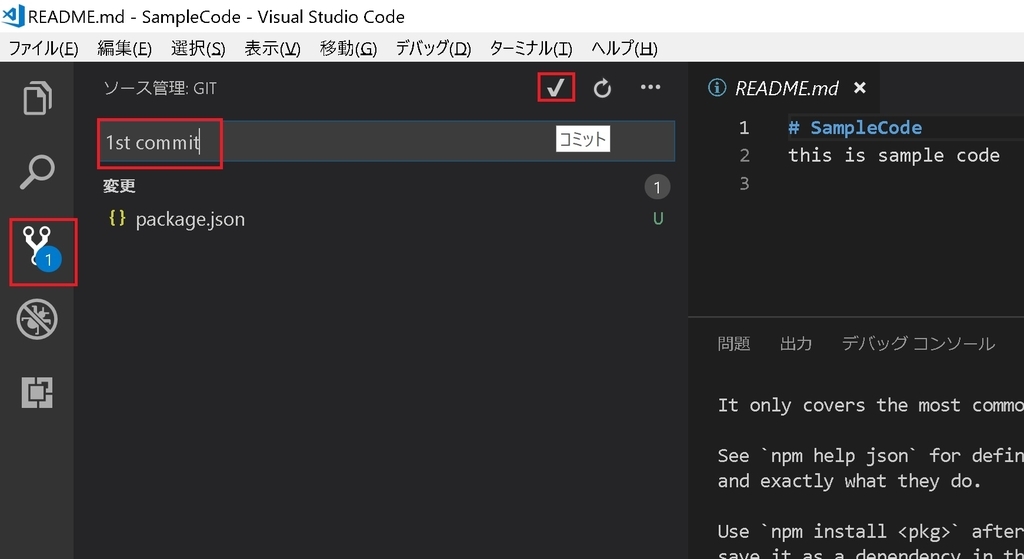Screen dimensions: 1024x559
Task: Click the commit message input field
Action: point(387,142)
